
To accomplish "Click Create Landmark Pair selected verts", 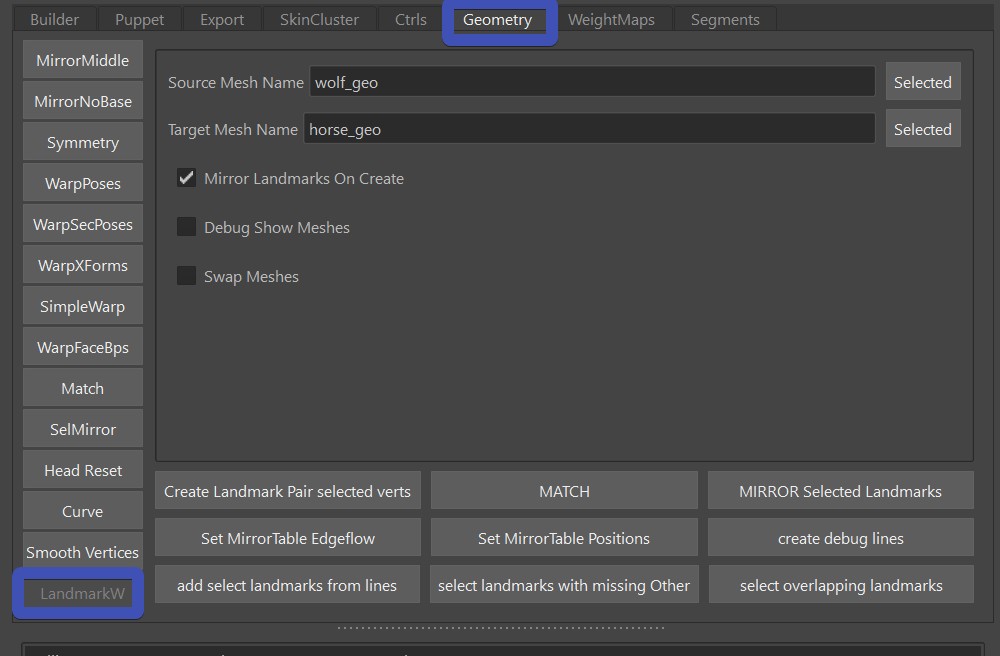I will 288,491.
